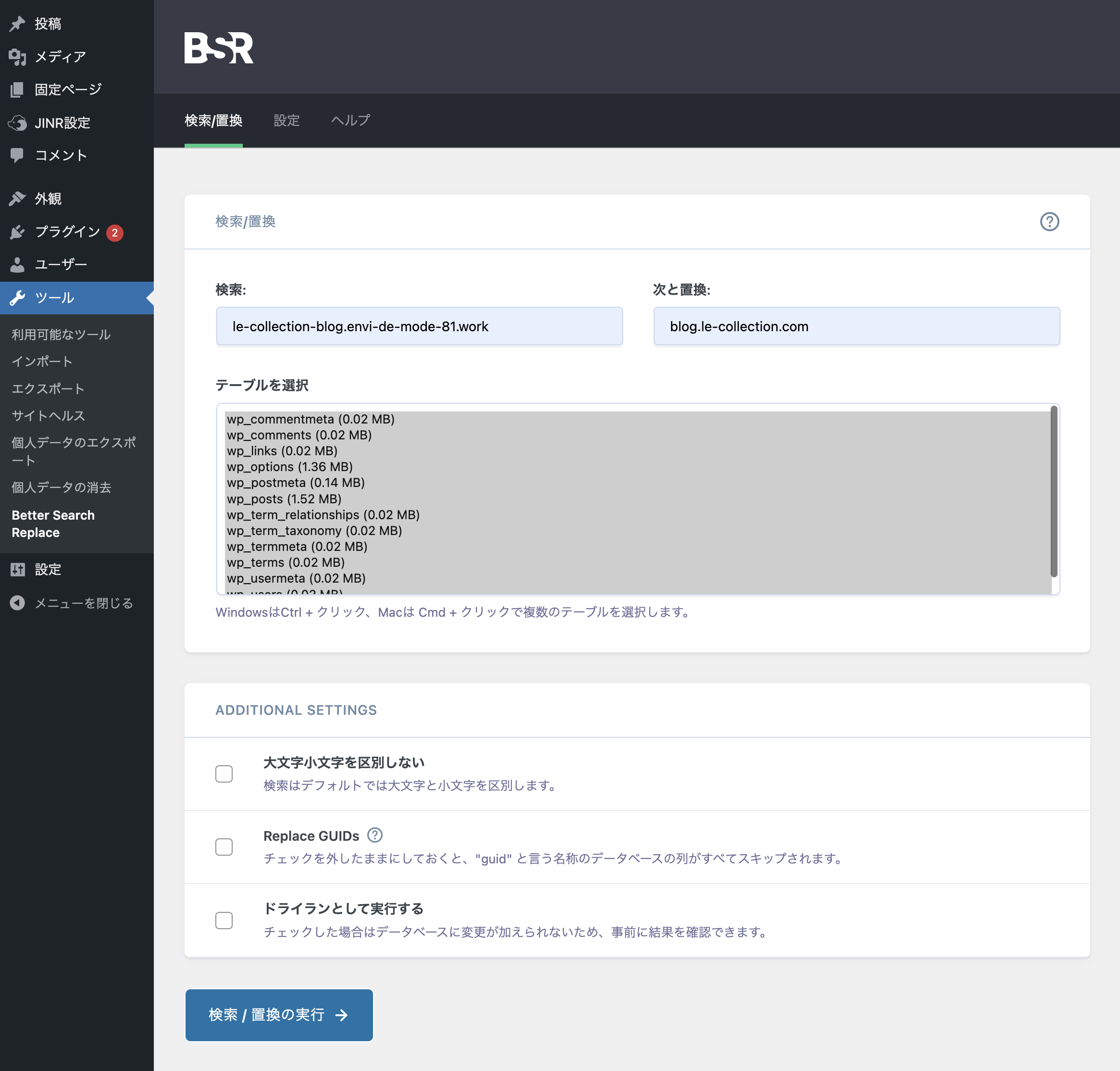Viewport: 1120px width, 1071px height.
Task: Click the 検索 input field
Action: point(419,326)
